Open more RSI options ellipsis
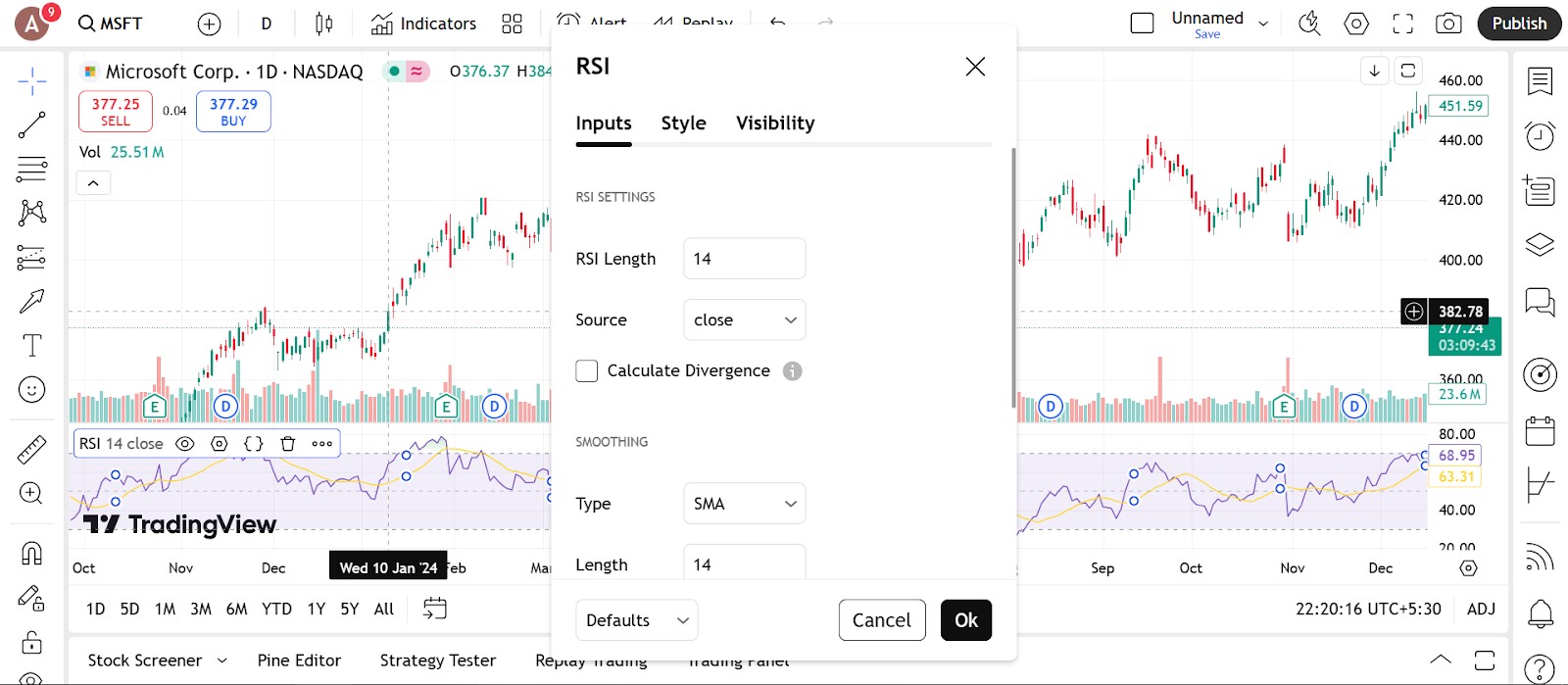This screenshot has height=685, width=1568. pyautogui.click(x=322, y=444)
